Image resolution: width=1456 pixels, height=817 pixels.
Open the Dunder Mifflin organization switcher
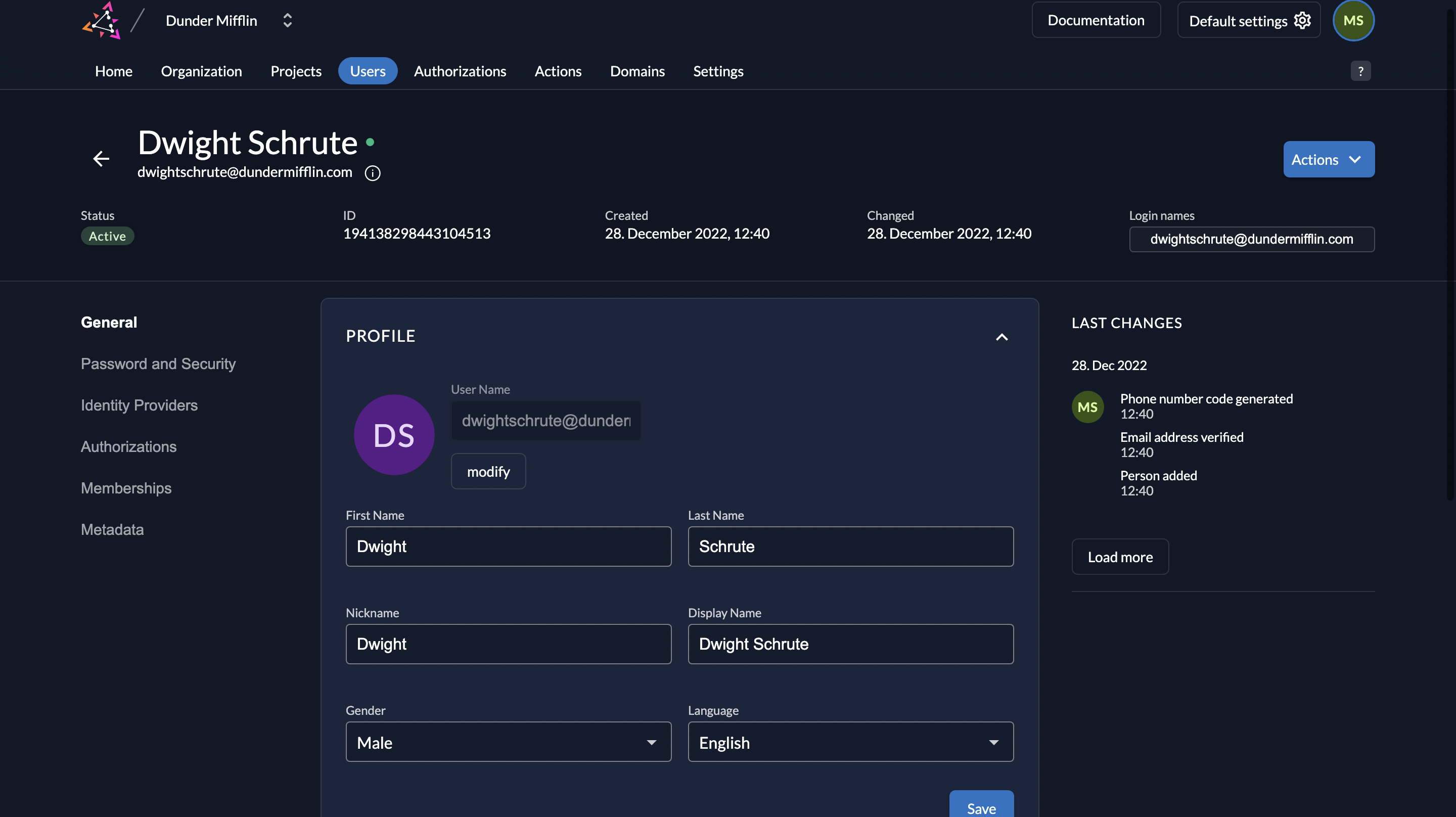pos(287,21)
